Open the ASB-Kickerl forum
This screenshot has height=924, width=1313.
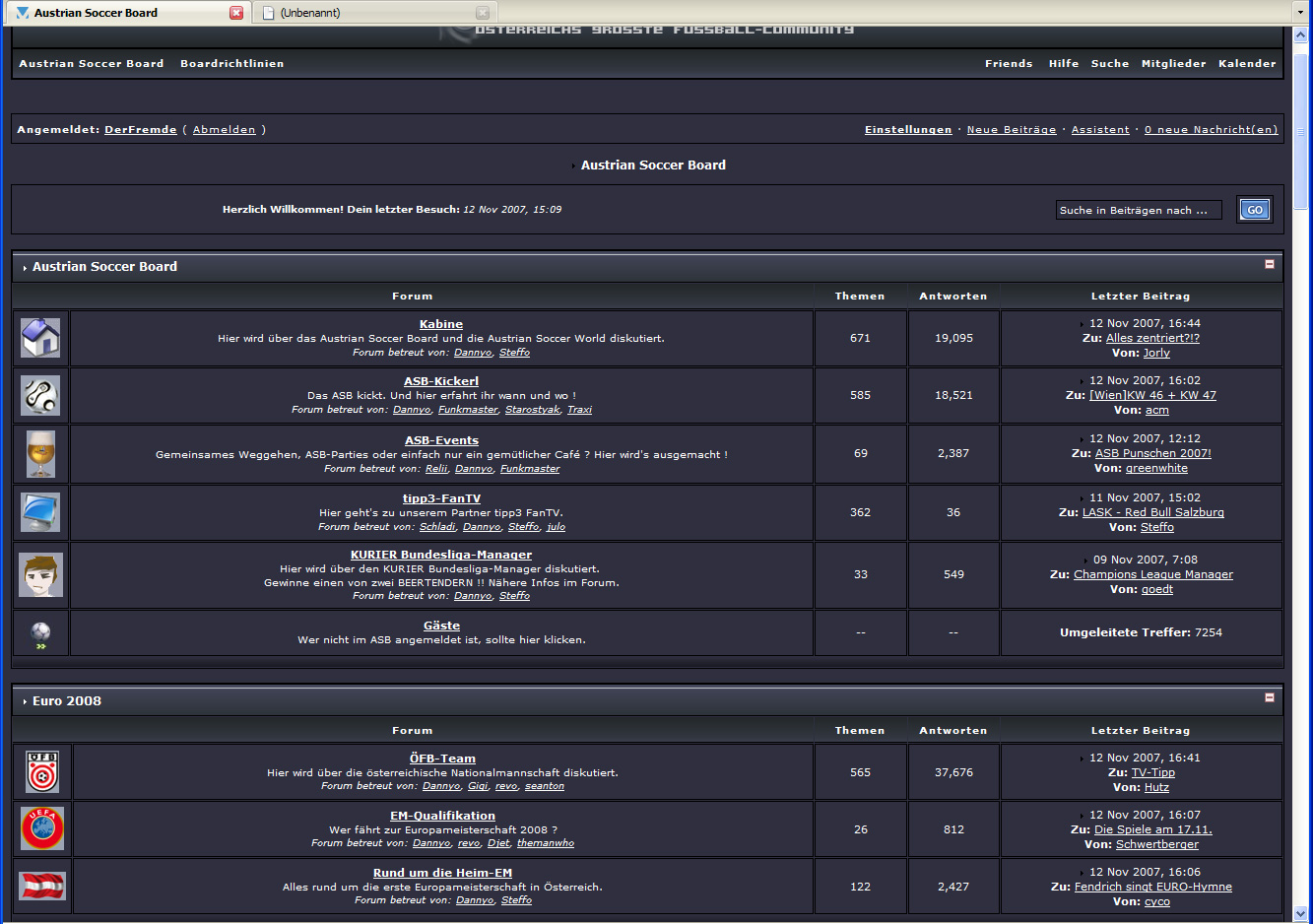(x=441, y=381)
